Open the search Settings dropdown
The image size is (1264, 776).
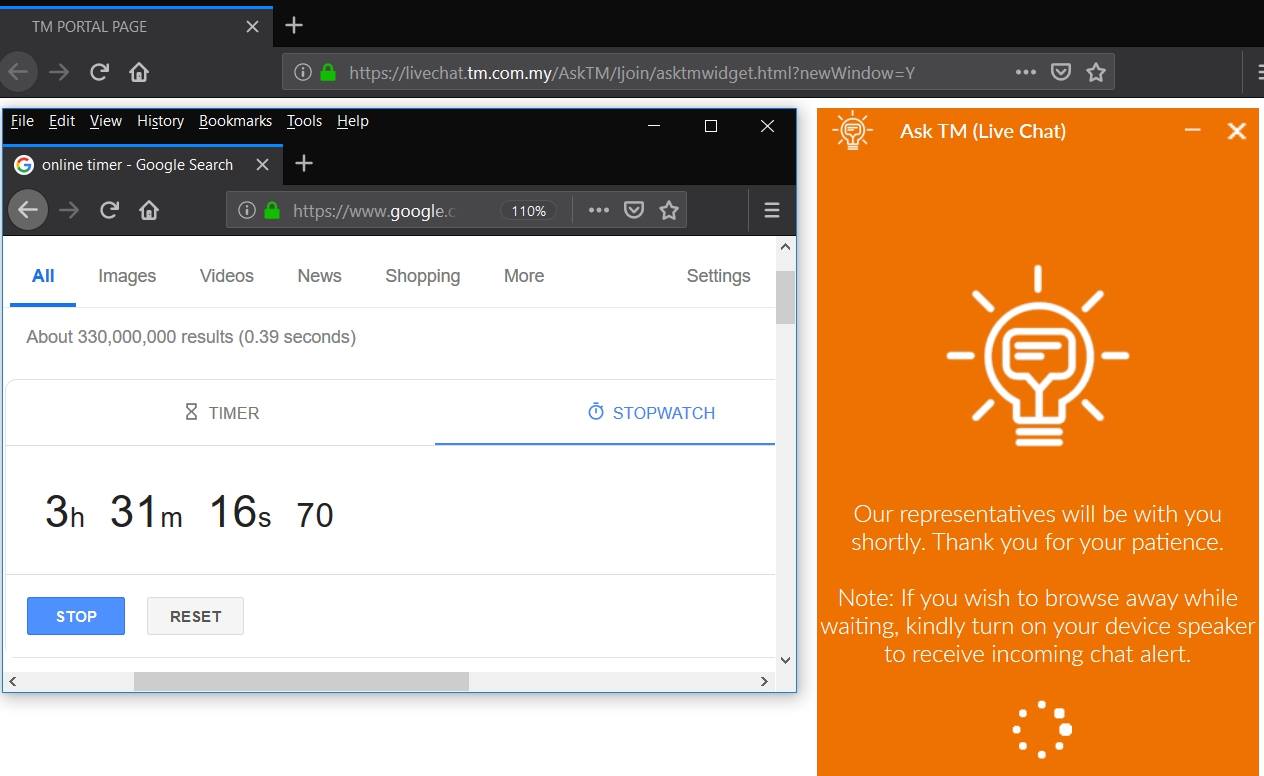tap(718, 277)
